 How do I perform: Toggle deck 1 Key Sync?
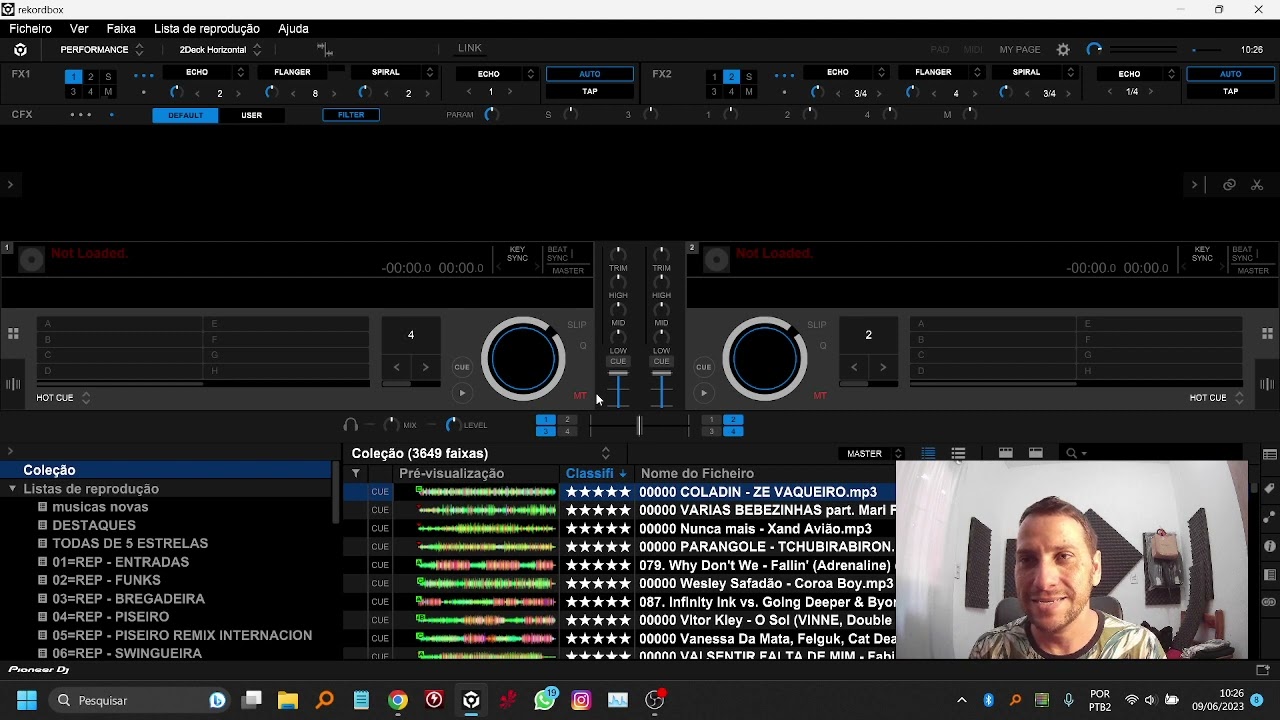(517, 254)
